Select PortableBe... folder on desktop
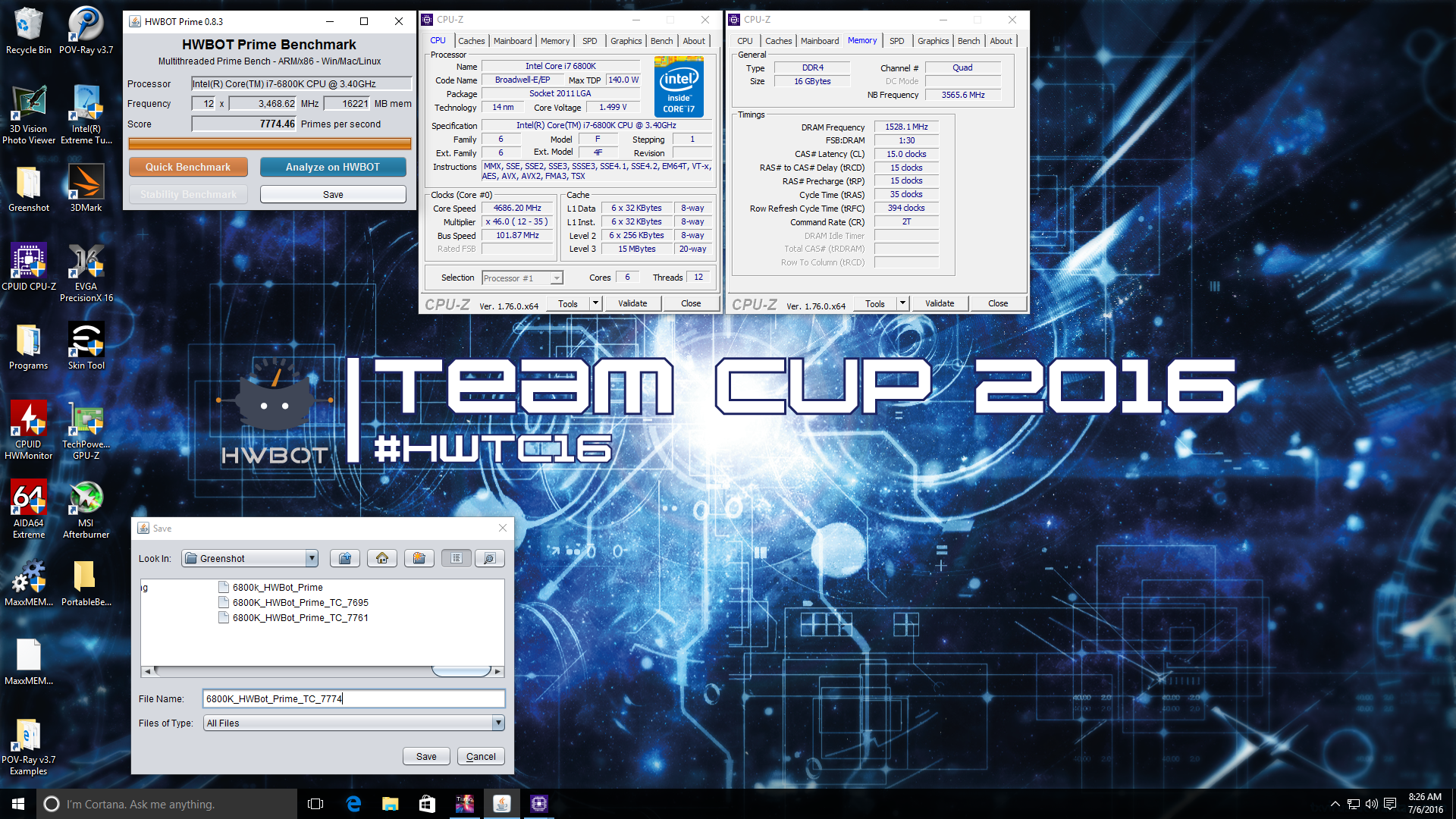 (x=86, y=582)
